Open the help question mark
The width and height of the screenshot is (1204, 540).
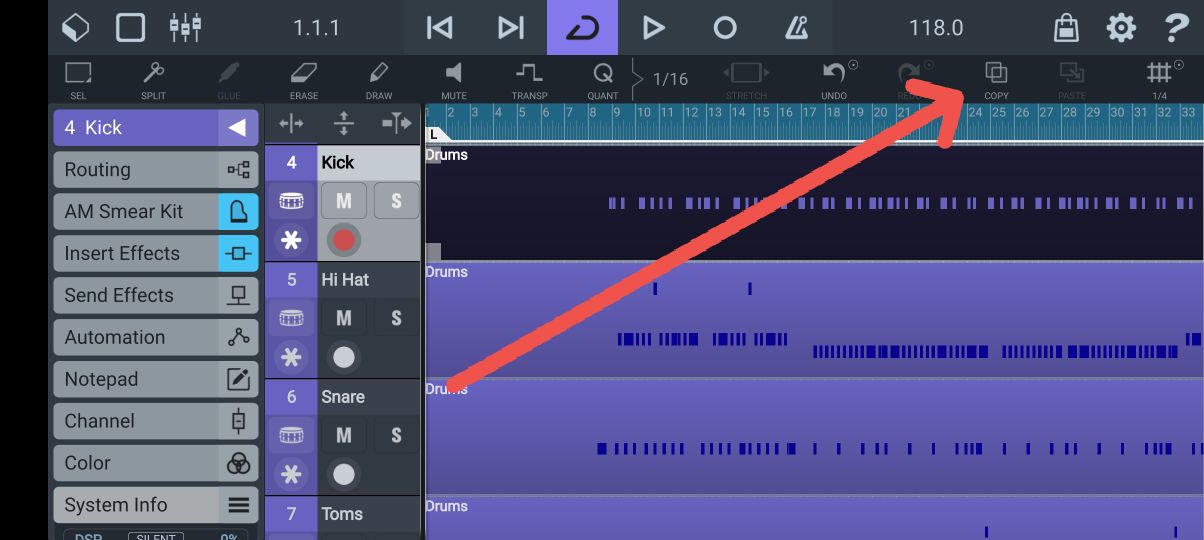click(1176, 27)
